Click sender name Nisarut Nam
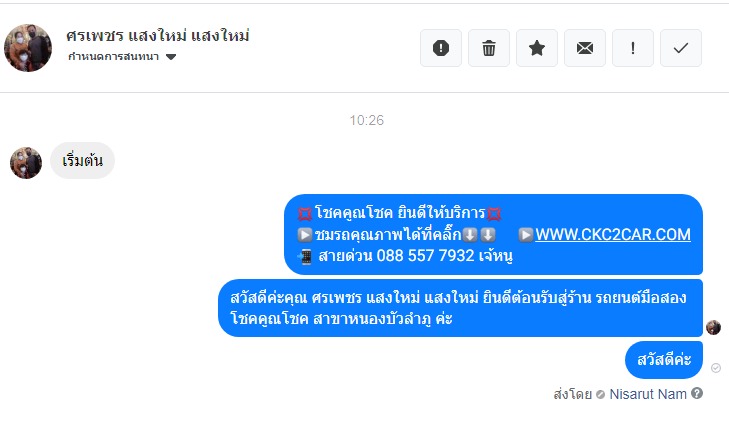 point(648,394)
